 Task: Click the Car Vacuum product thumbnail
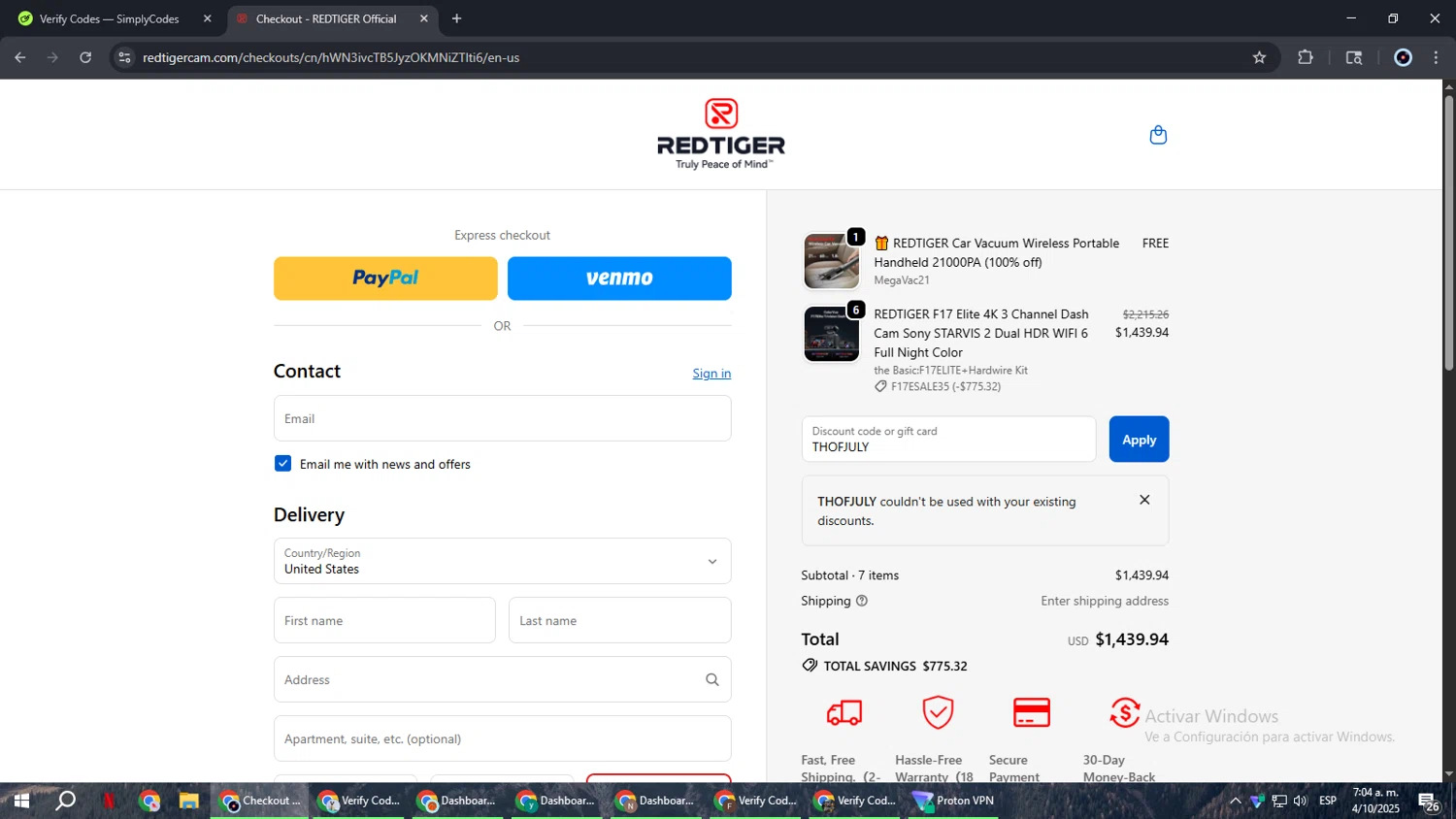[x=831, y=261]
